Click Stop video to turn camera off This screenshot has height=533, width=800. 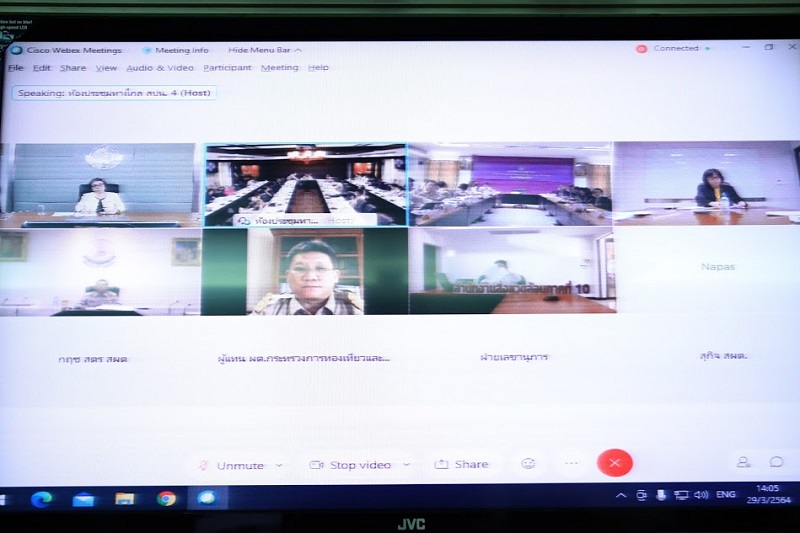tap(350, 465)
